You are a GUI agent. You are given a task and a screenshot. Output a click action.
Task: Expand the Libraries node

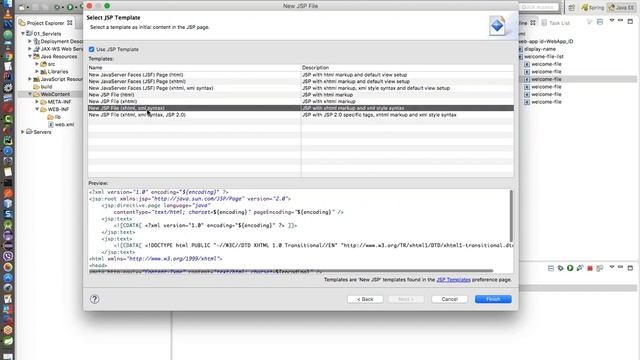(x=37, y=71)
